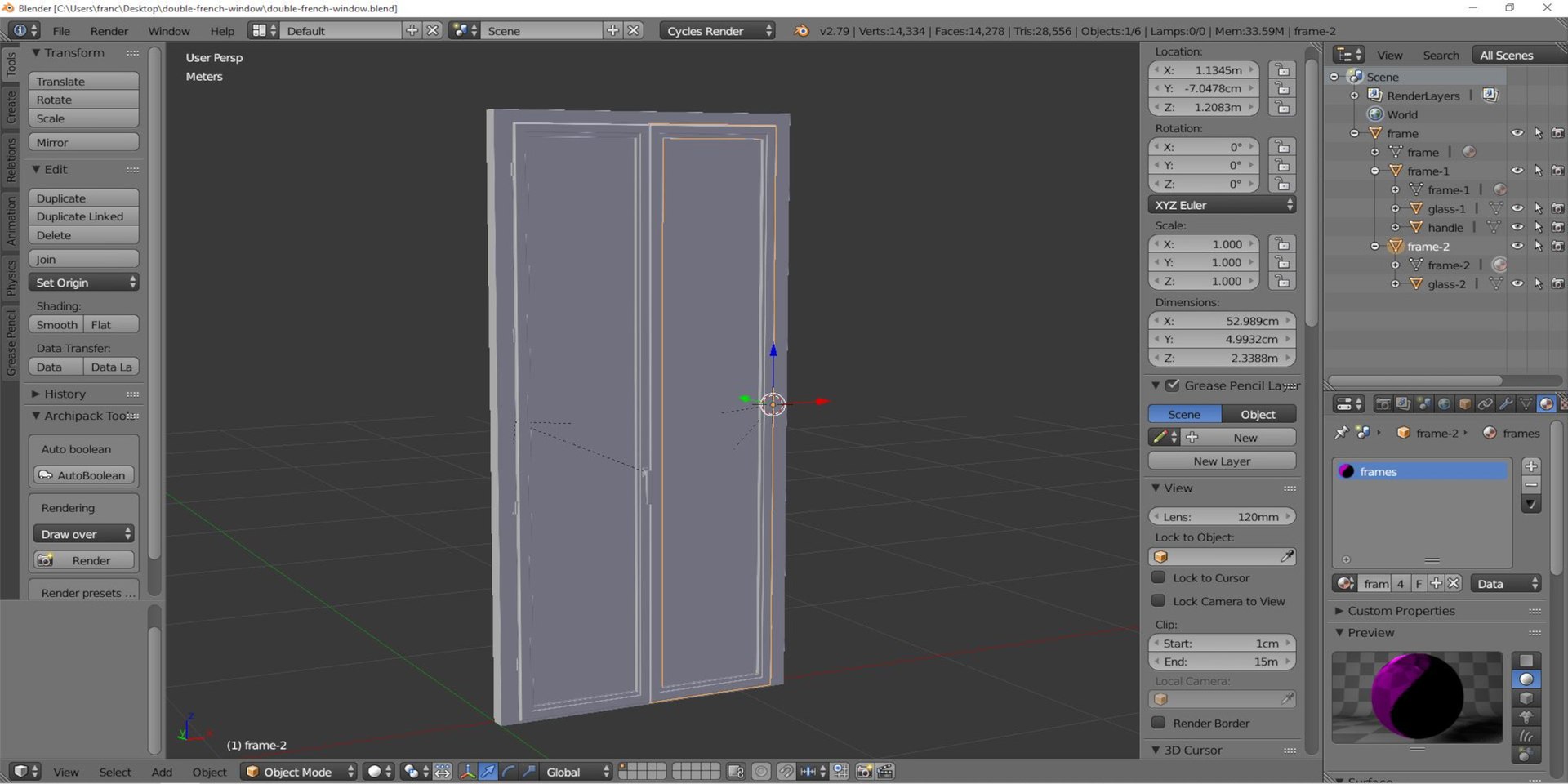Enable Lock to Cursor checkbox
Image resolution: width=1568 pixels, height=784 pixels.
point(1158,577)
